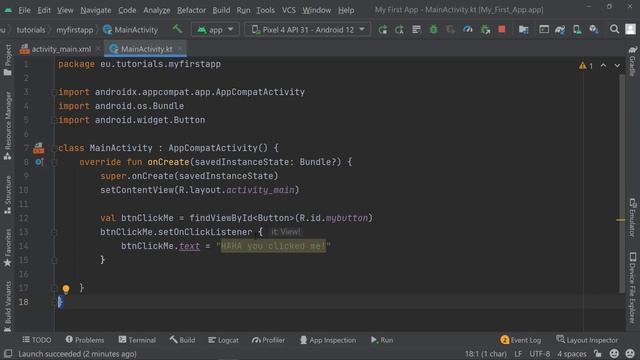Screen dimensions: 640x360
Task: Click the override gutter icon on line 8
Action: click(x=39, y=162)
